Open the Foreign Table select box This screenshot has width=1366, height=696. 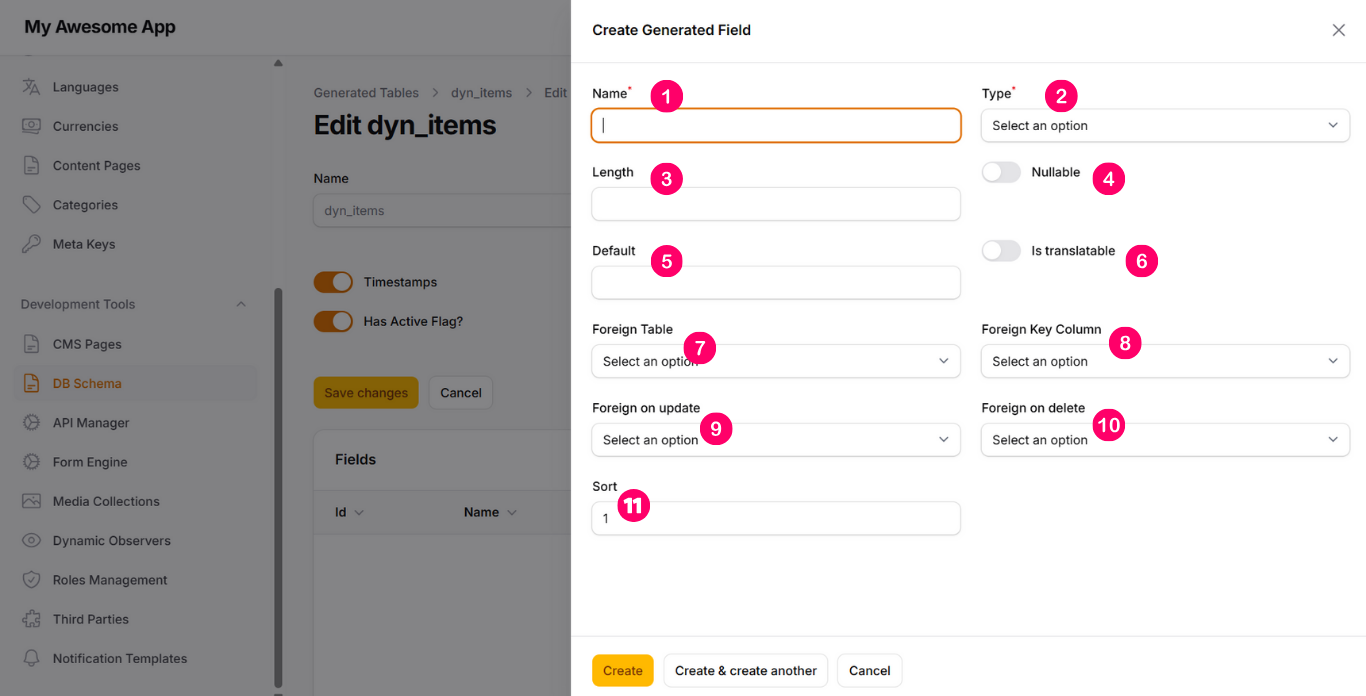(x=775, y=361)
